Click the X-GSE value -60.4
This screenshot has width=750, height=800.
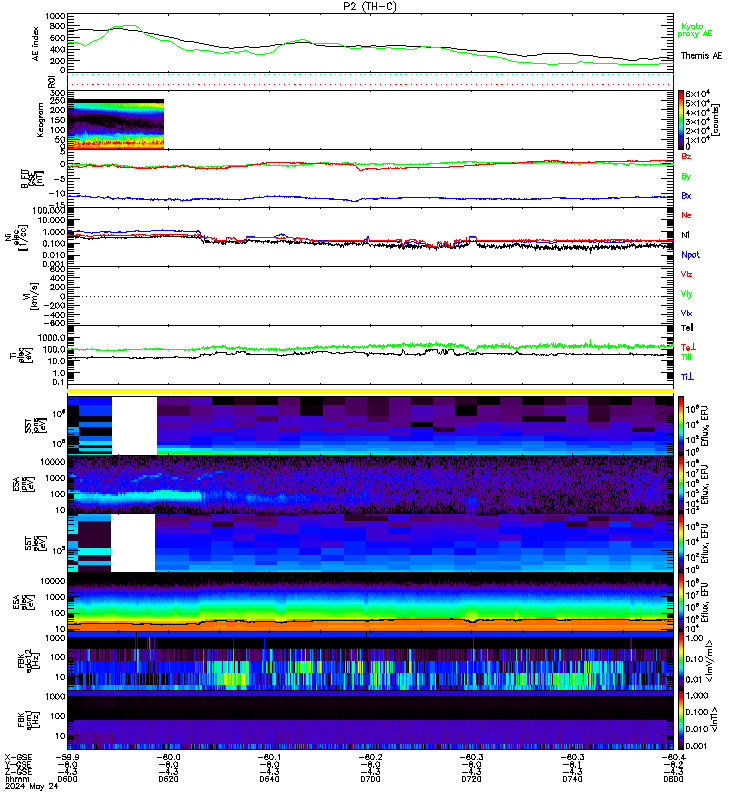click(673, 757)
